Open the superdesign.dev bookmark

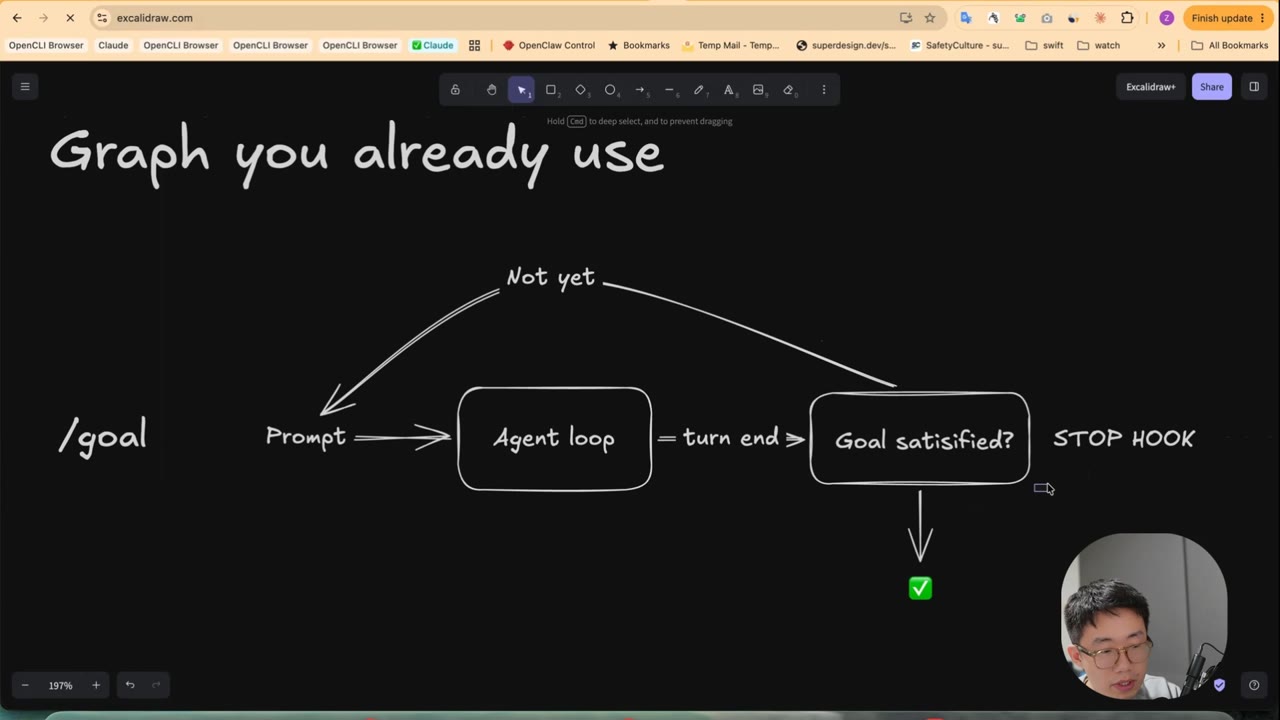point(846,45)
